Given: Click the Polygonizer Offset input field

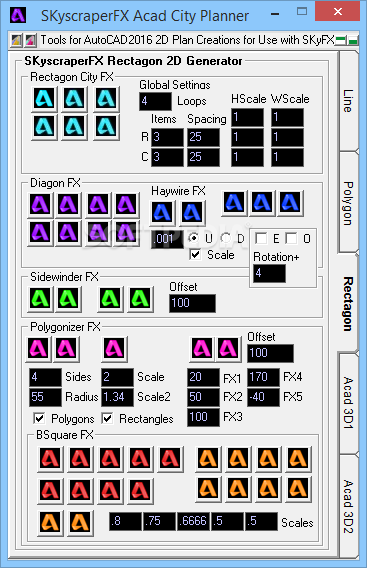Looking at the screenshot, I should [x=271, y=353].
